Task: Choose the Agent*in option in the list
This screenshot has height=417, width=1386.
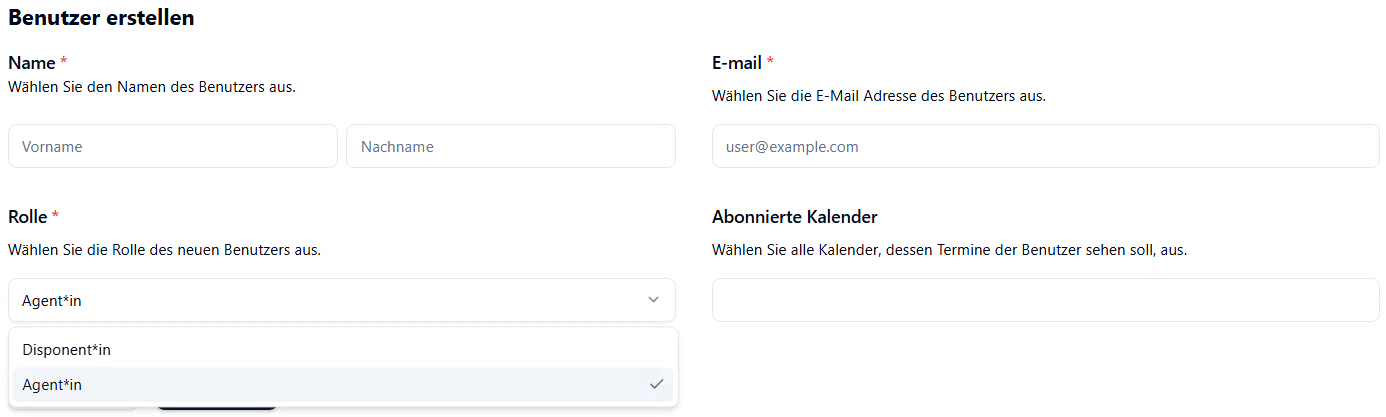Action: (x=343, y=385)
